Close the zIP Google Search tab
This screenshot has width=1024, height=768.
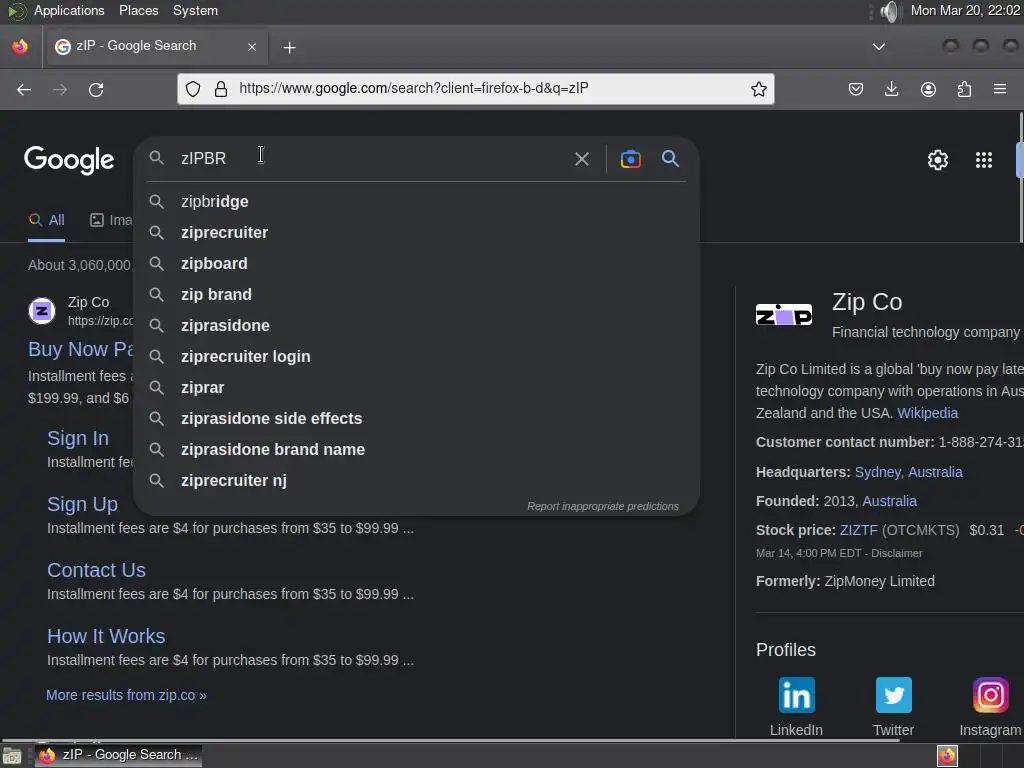tap(252, 46)
